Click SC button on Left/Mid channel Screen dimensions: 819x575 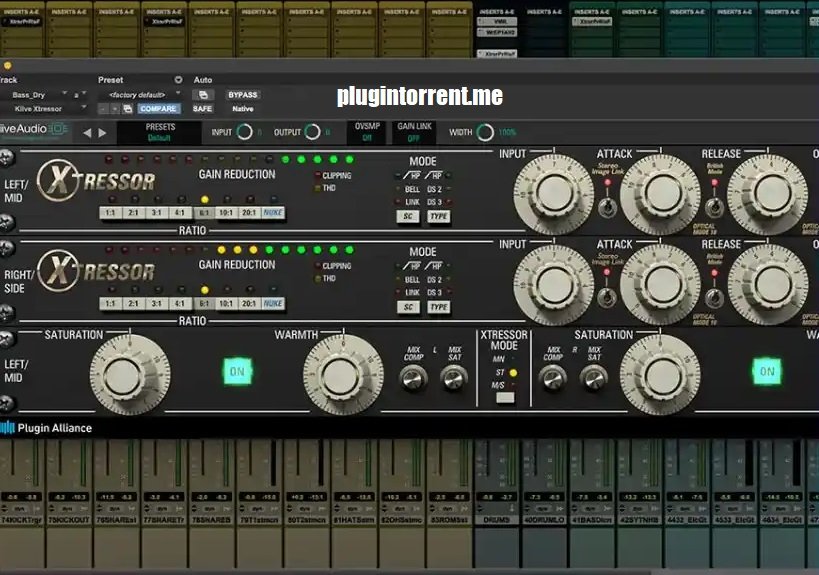tap(408, 216)
